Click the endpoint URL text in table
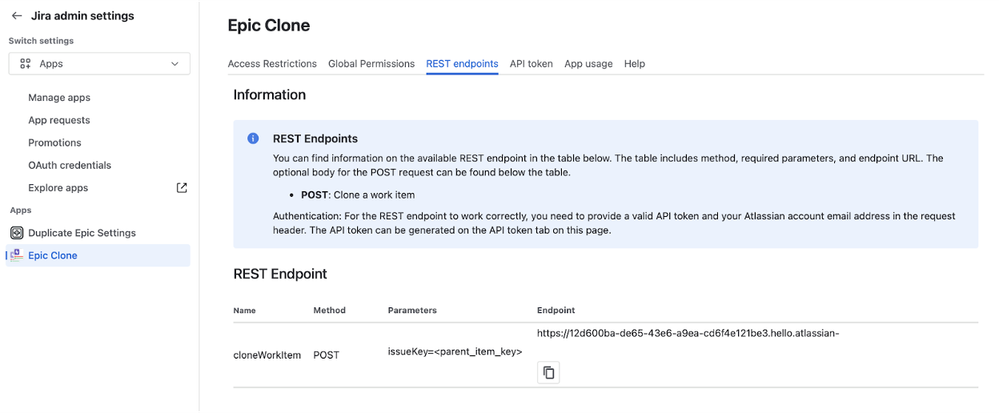999x413 pixels. click(x=687, y=334)
